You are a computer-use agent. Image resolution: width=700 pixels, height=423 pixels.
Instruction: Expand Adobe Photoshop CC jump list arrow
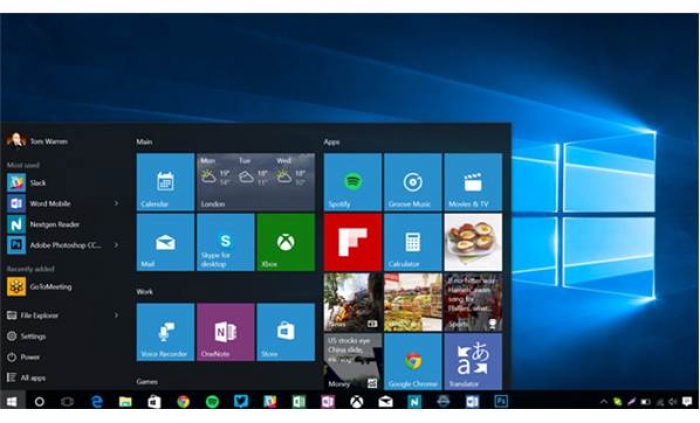(116, 245)
